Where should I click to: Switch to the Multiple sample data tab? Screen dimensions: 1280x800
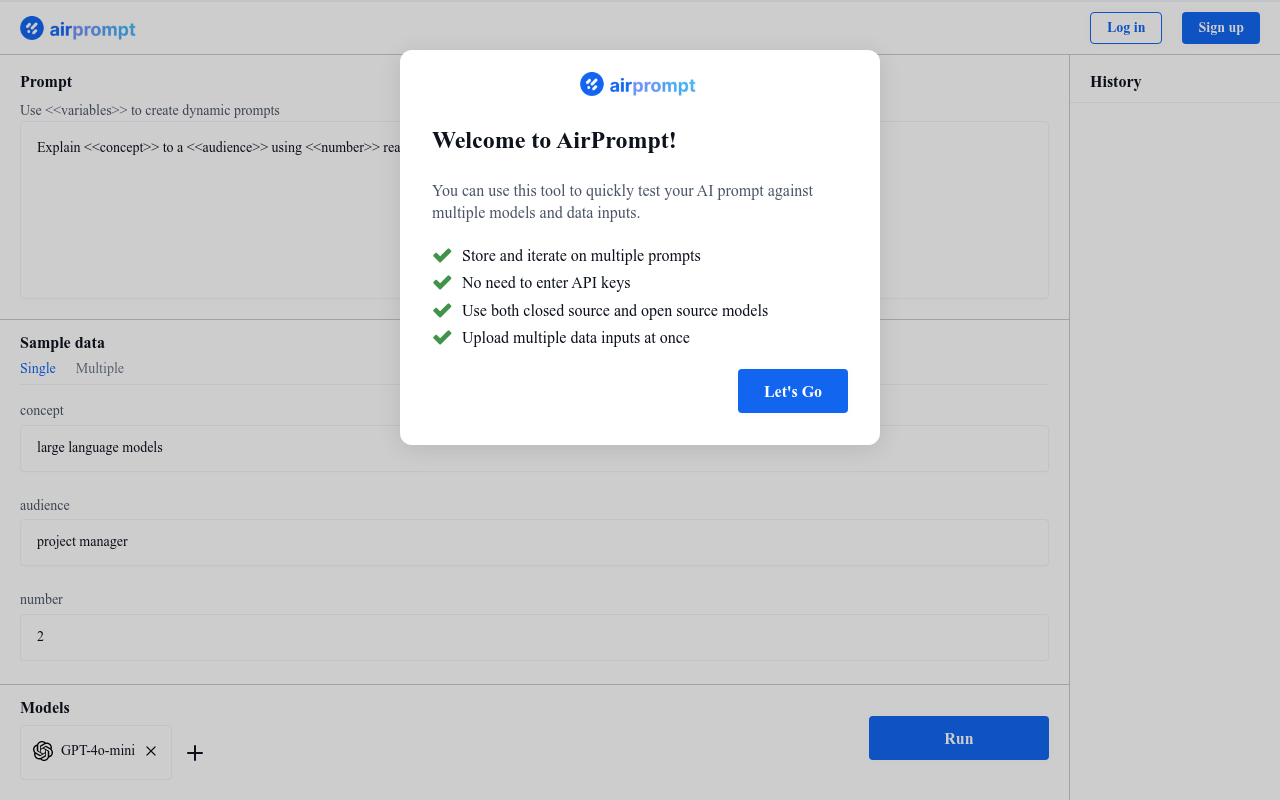pos(100,368)
